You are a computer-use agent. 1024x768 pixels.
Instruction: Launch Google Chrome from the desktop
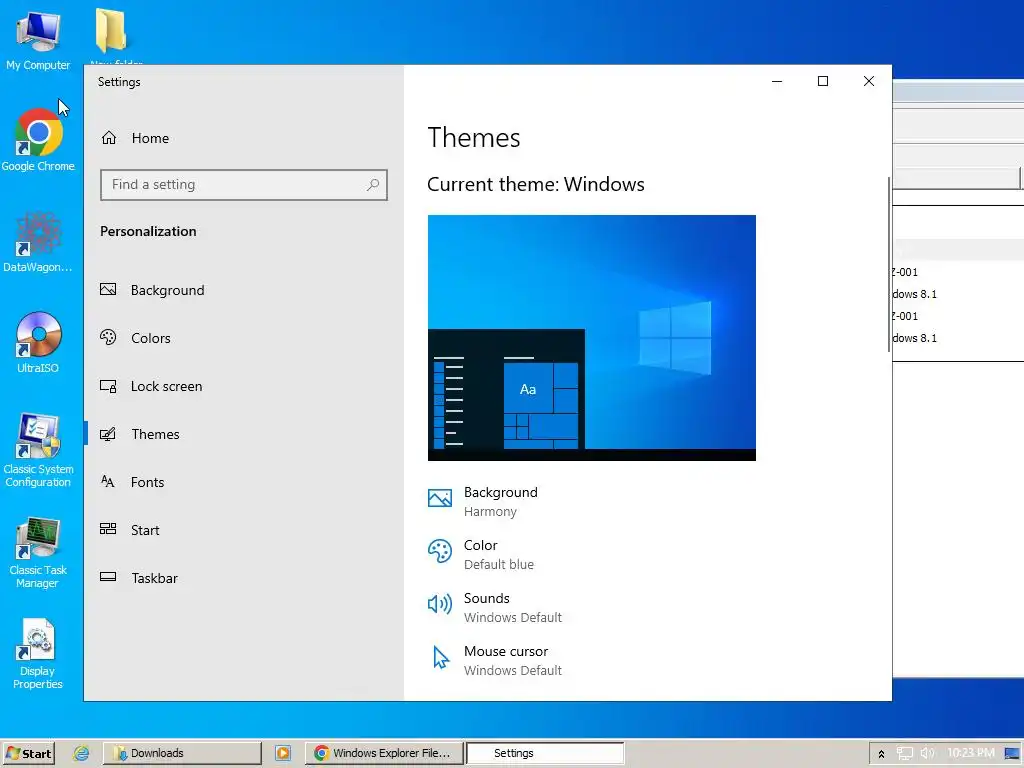coord(38,140)
